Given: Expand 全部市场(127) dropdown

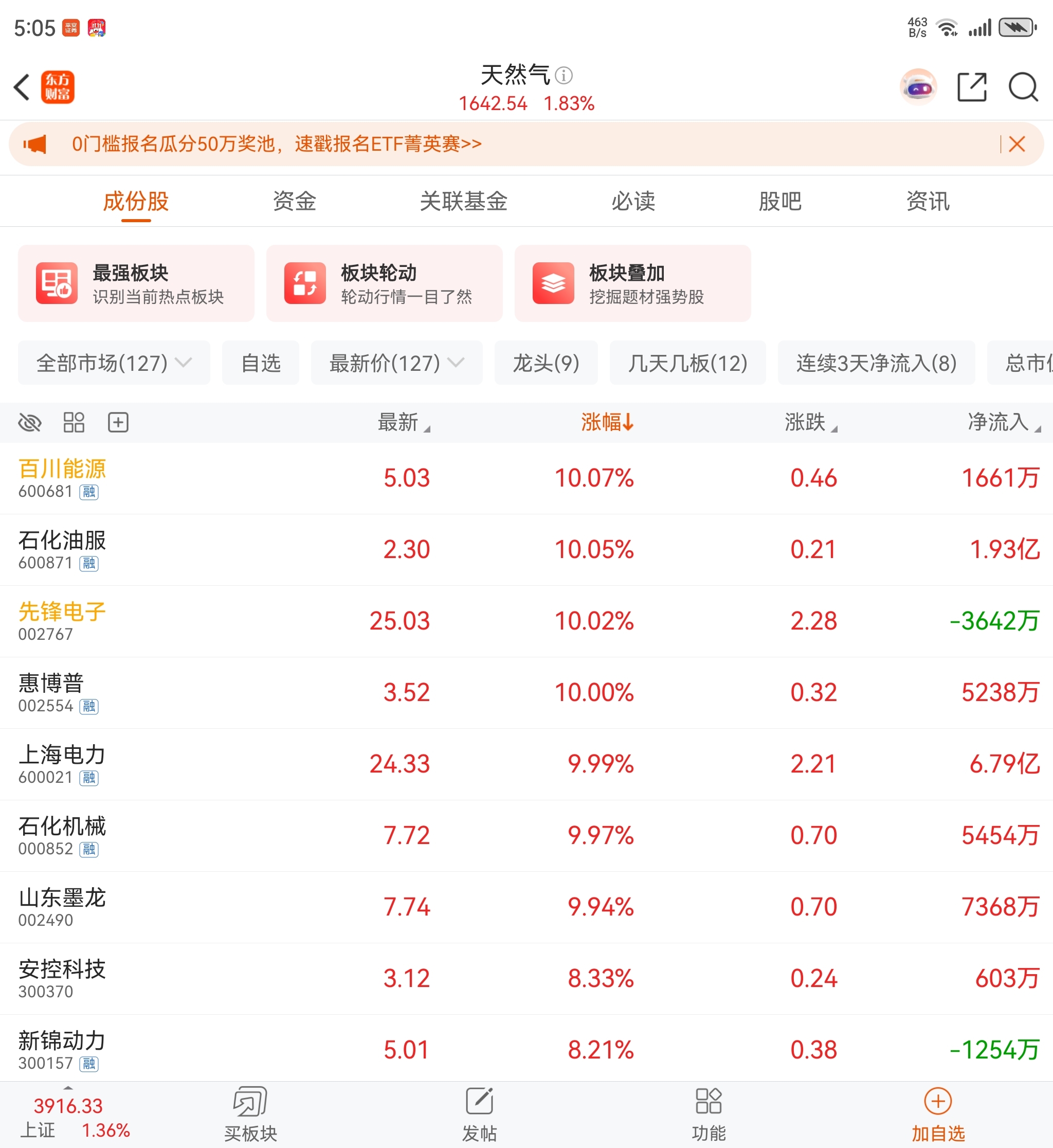Looking at the screenshot, I should tap(114, 363).
